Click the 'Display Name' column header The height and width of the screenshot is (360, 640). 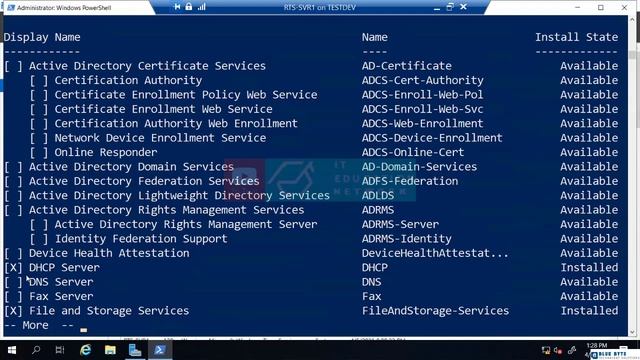42,37
